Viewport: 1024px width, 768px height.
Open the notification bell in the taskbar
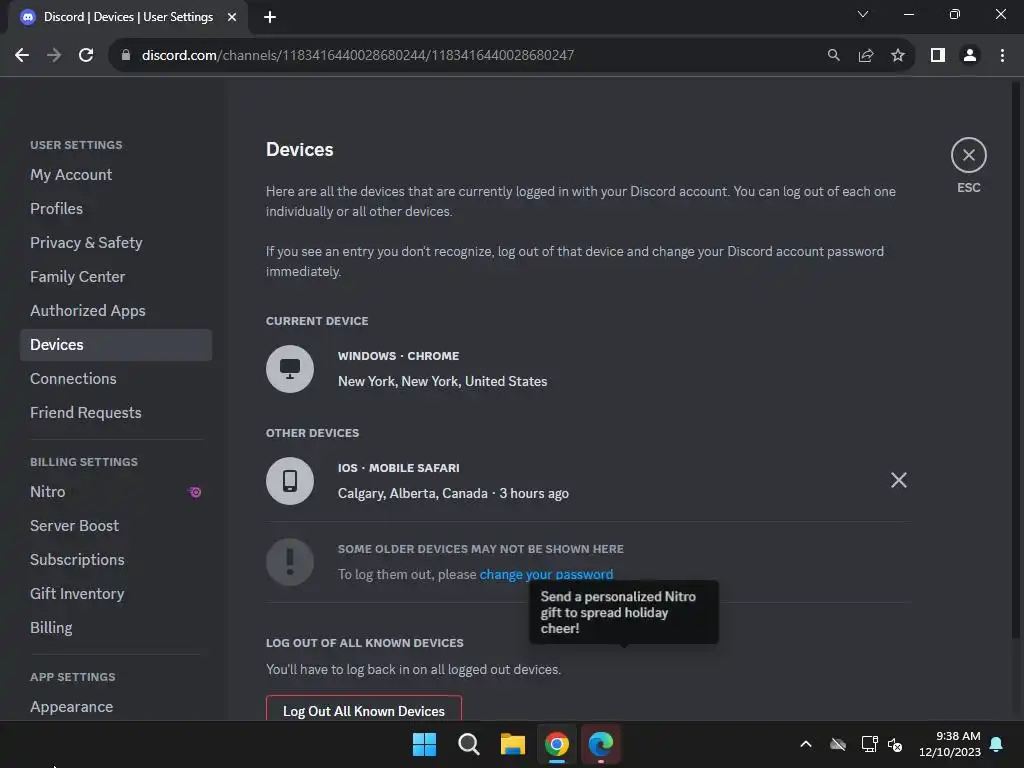pos(996,744)
